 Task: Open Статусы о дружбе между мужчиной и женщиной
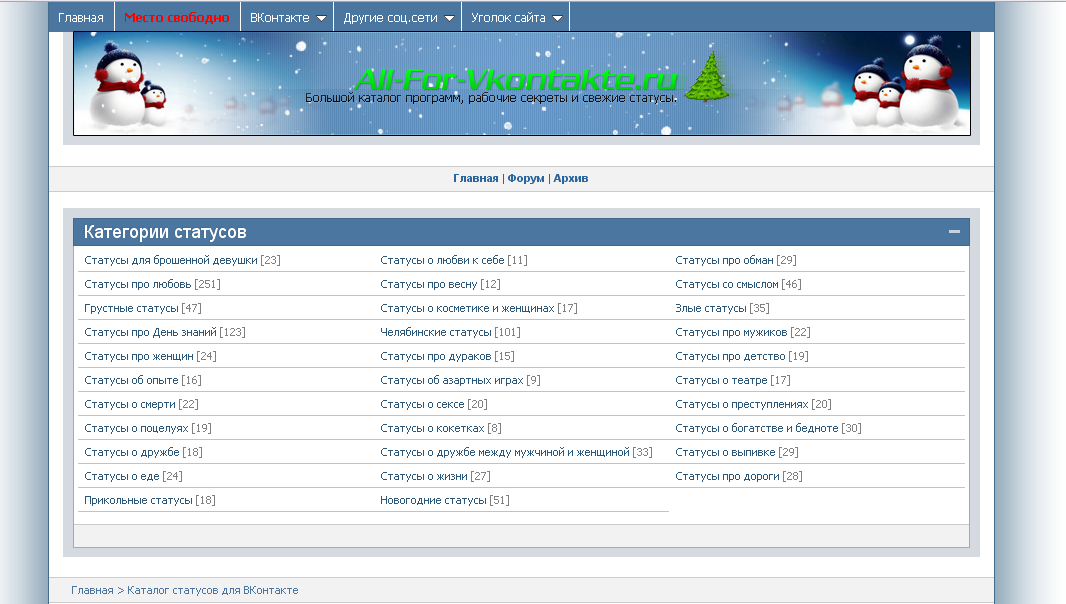tap(504, 452)
